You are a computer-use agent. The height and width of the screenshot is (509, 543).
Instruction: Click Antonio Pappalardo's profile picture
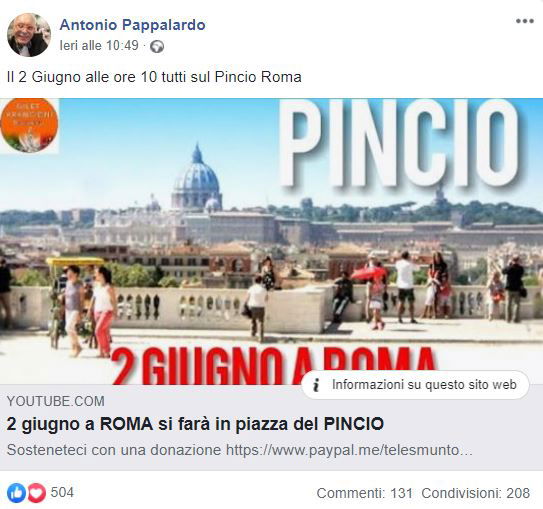29,35
